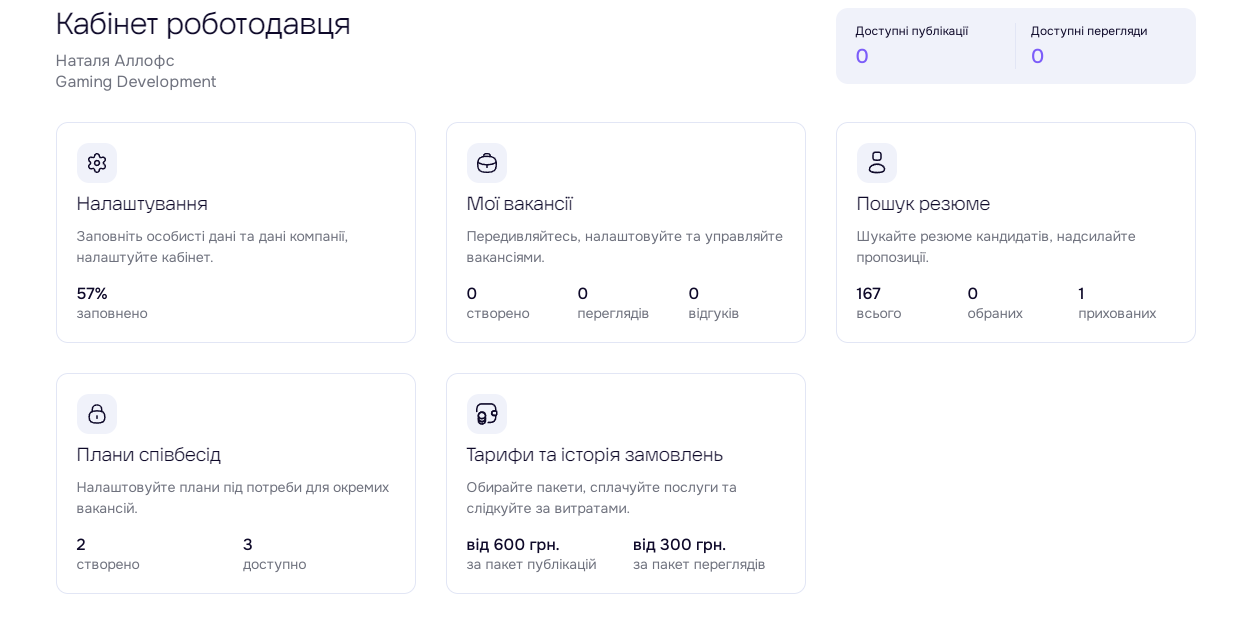Open Пошук резюме section
This screenshot has height=617, width=1242.
[923, 204]
